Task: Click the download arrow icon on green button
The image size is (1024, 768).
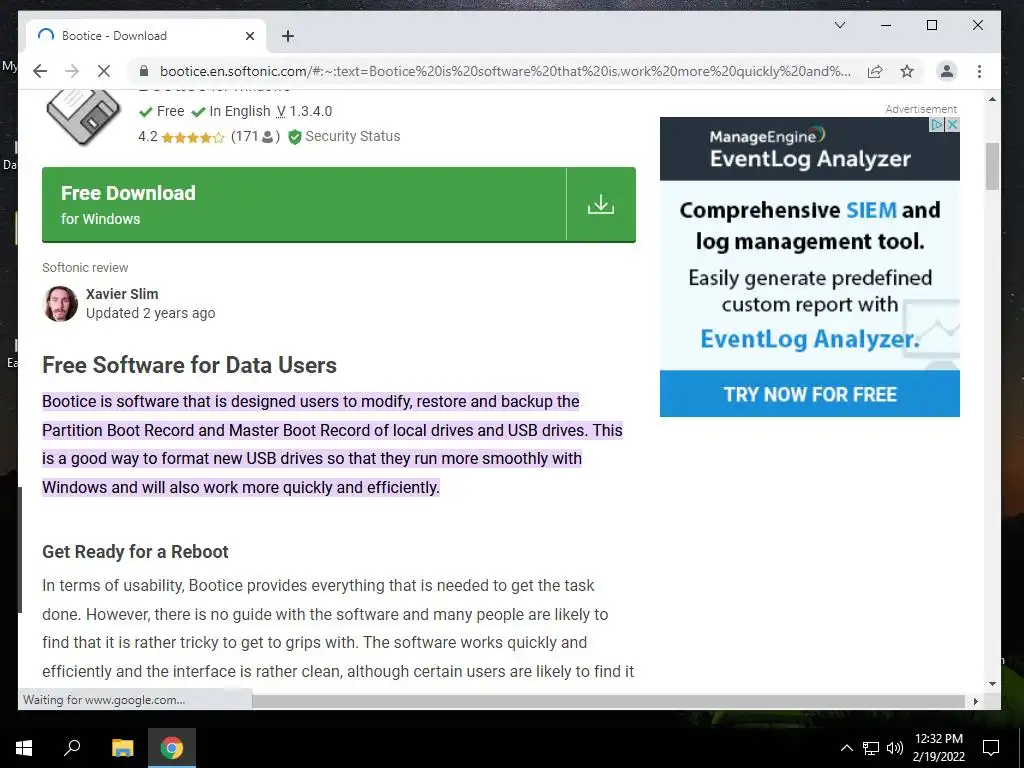Action: [601, 204]
